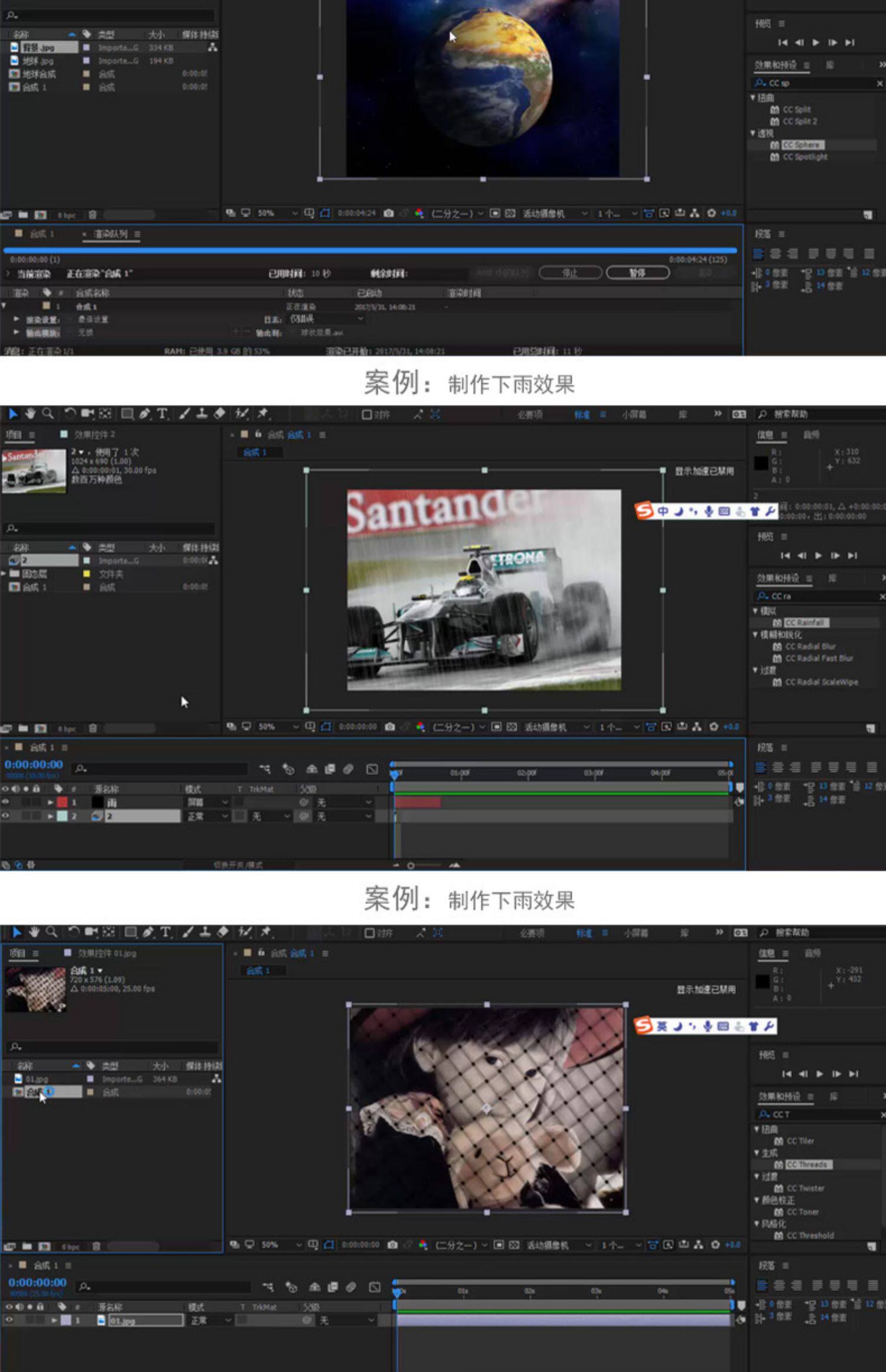Toggle 对齐 checkbox in portrait screenshot toolbar
886x1372 pixels.
pyautogui.click(x=370, y=933)
